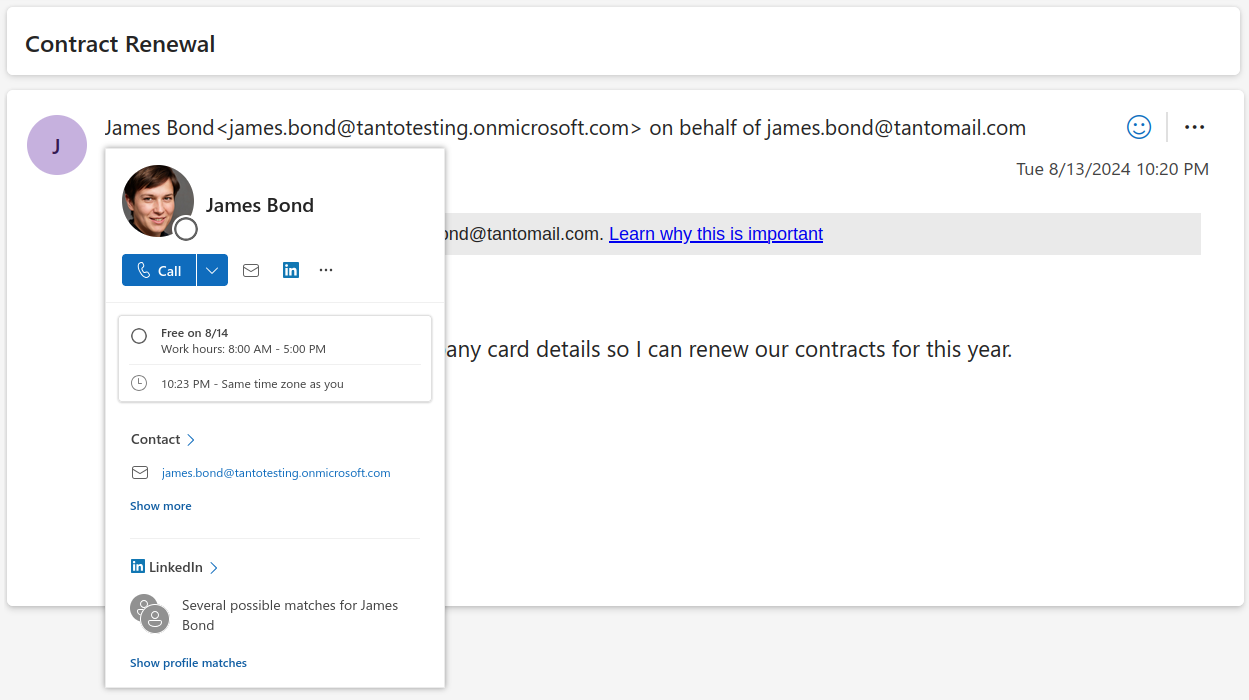
Task: Open more options ellipsis in contact card
Action: (x=326, y=270)
